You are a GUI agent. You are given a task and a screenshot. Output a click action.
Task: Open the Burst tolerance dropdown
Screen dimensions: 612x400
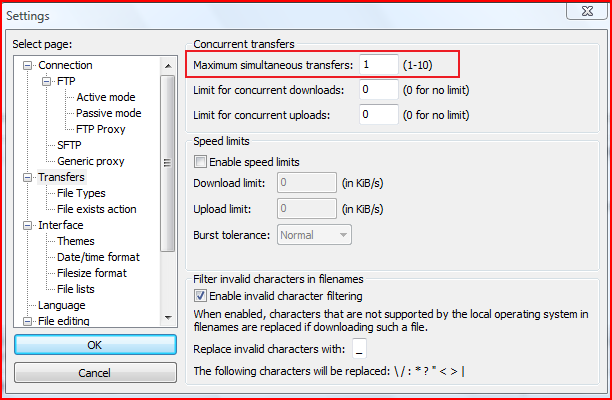pyautogui.click(x=314, y=235)
